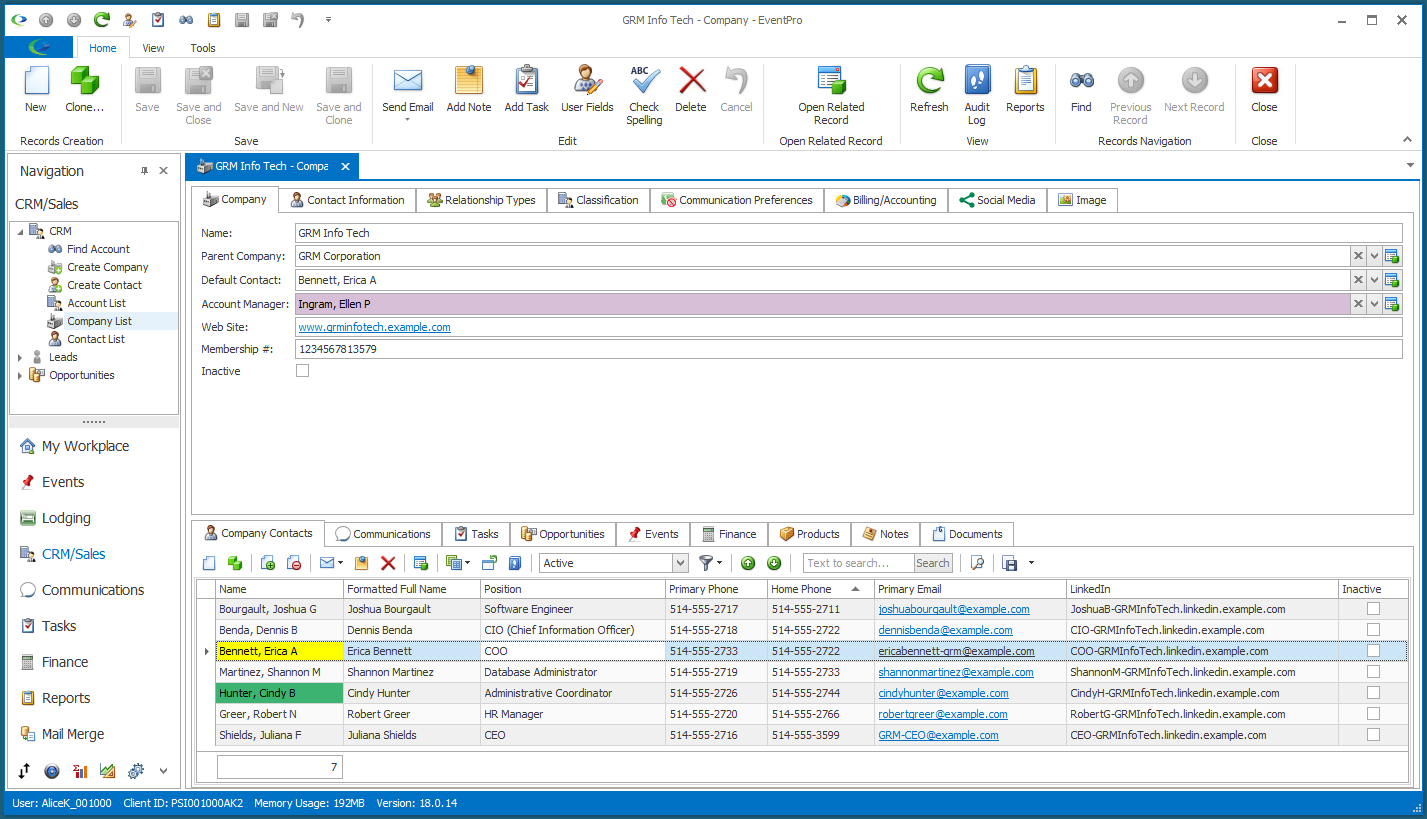Click the compass icon in navigation footer
1427x819 pixels.
click(52, 771)
